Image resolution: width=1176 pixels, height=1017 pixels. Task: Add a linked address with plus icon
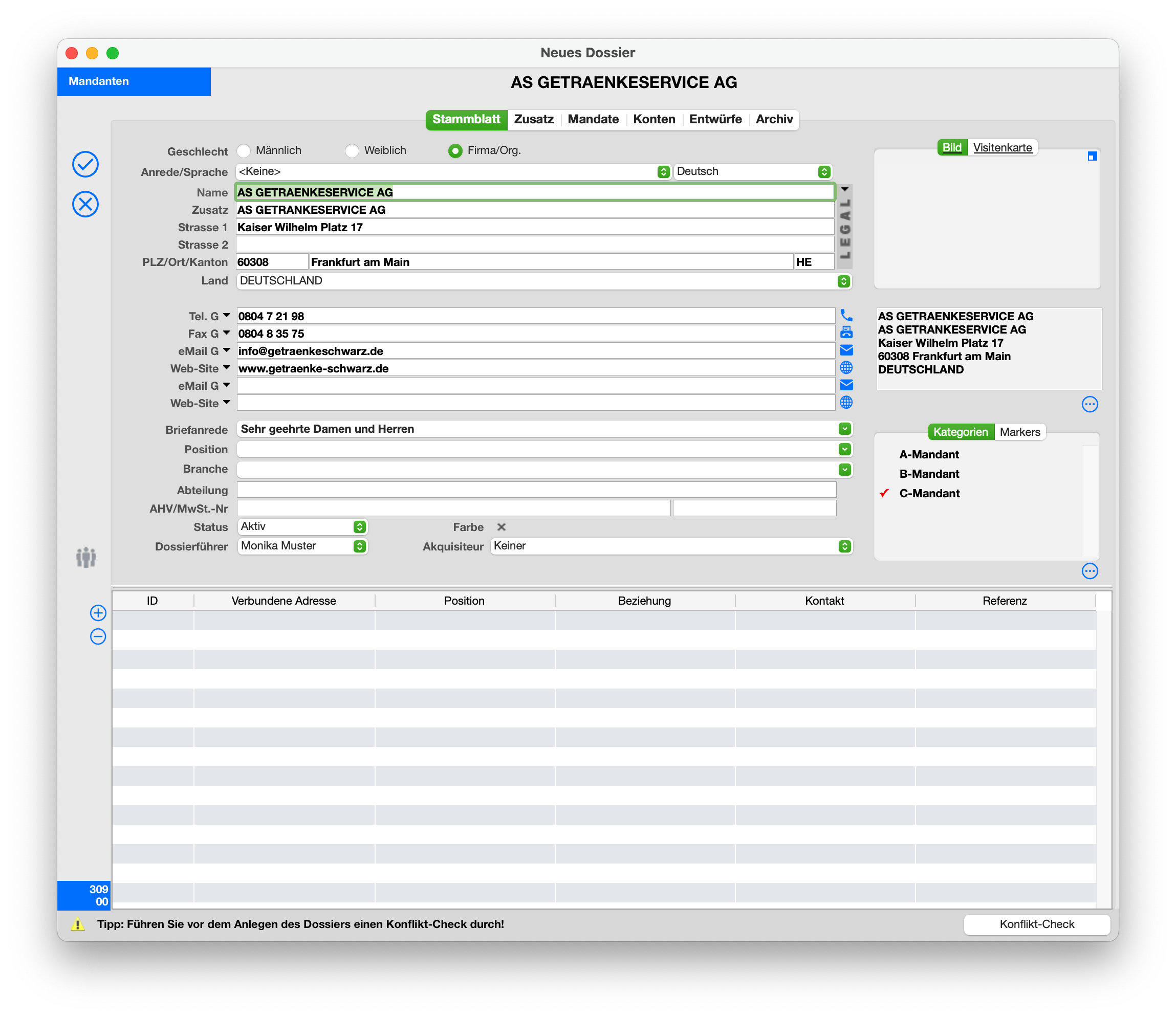click(98, 613)
